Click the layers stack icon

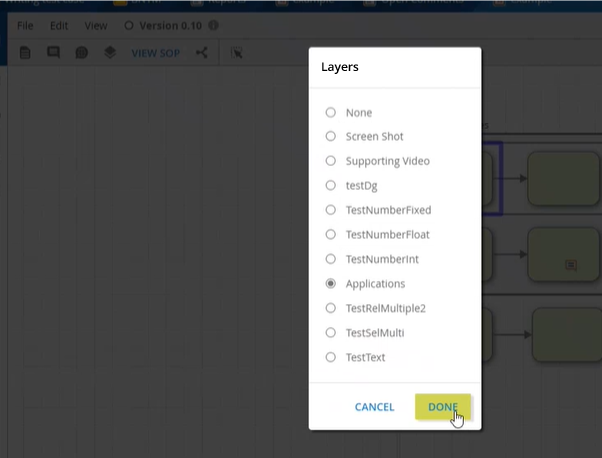tap(110, 52)
